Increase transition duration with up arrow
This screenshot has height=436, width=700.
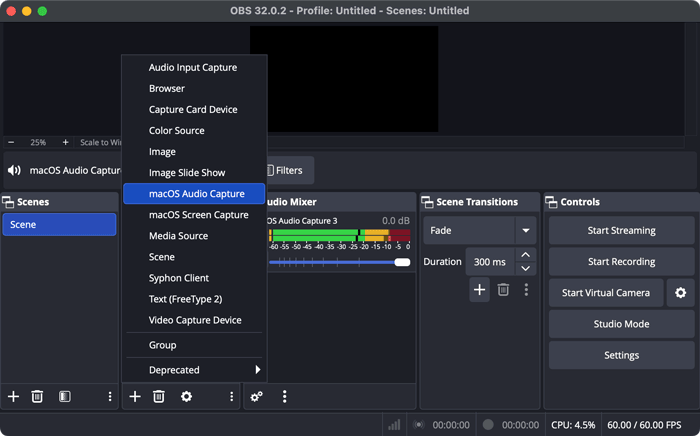pos(525,255)
